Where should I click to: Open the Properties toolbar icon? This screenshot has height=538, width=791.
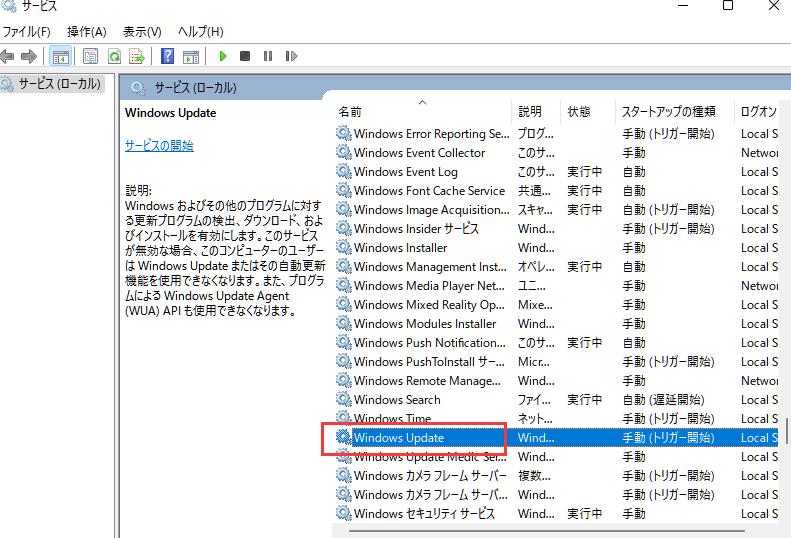(x=90, y=56)
